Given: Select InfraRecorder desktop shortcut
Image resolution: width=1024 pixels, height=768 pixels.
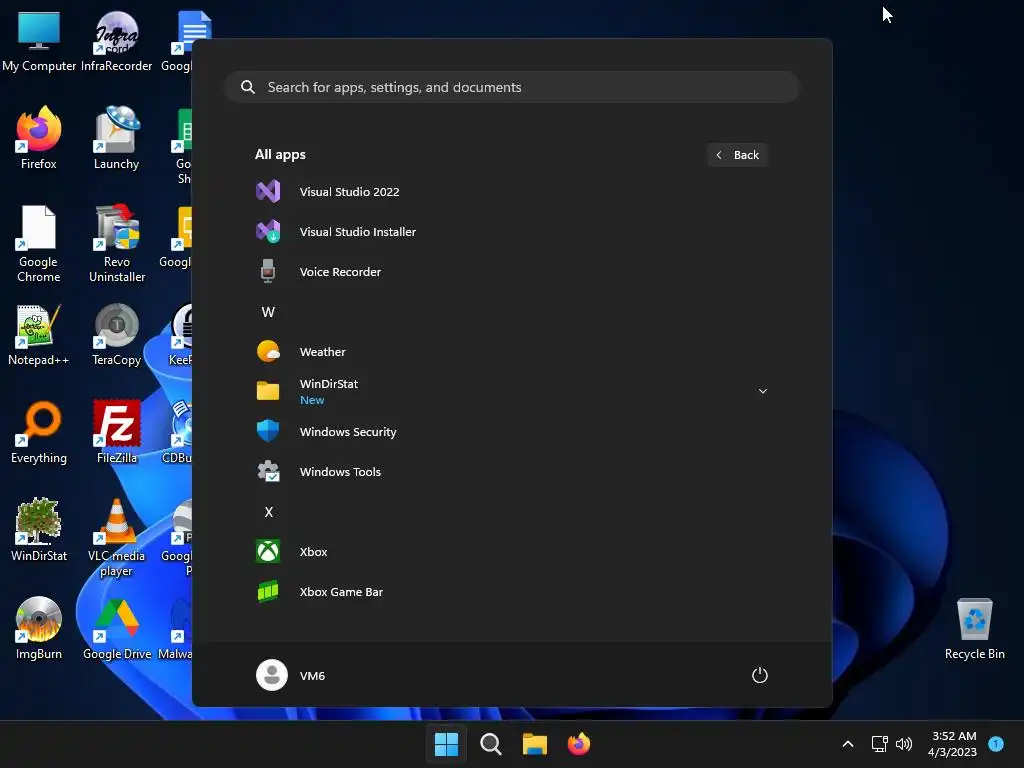Looking at the screenshot, I should (x=116, y=41).
